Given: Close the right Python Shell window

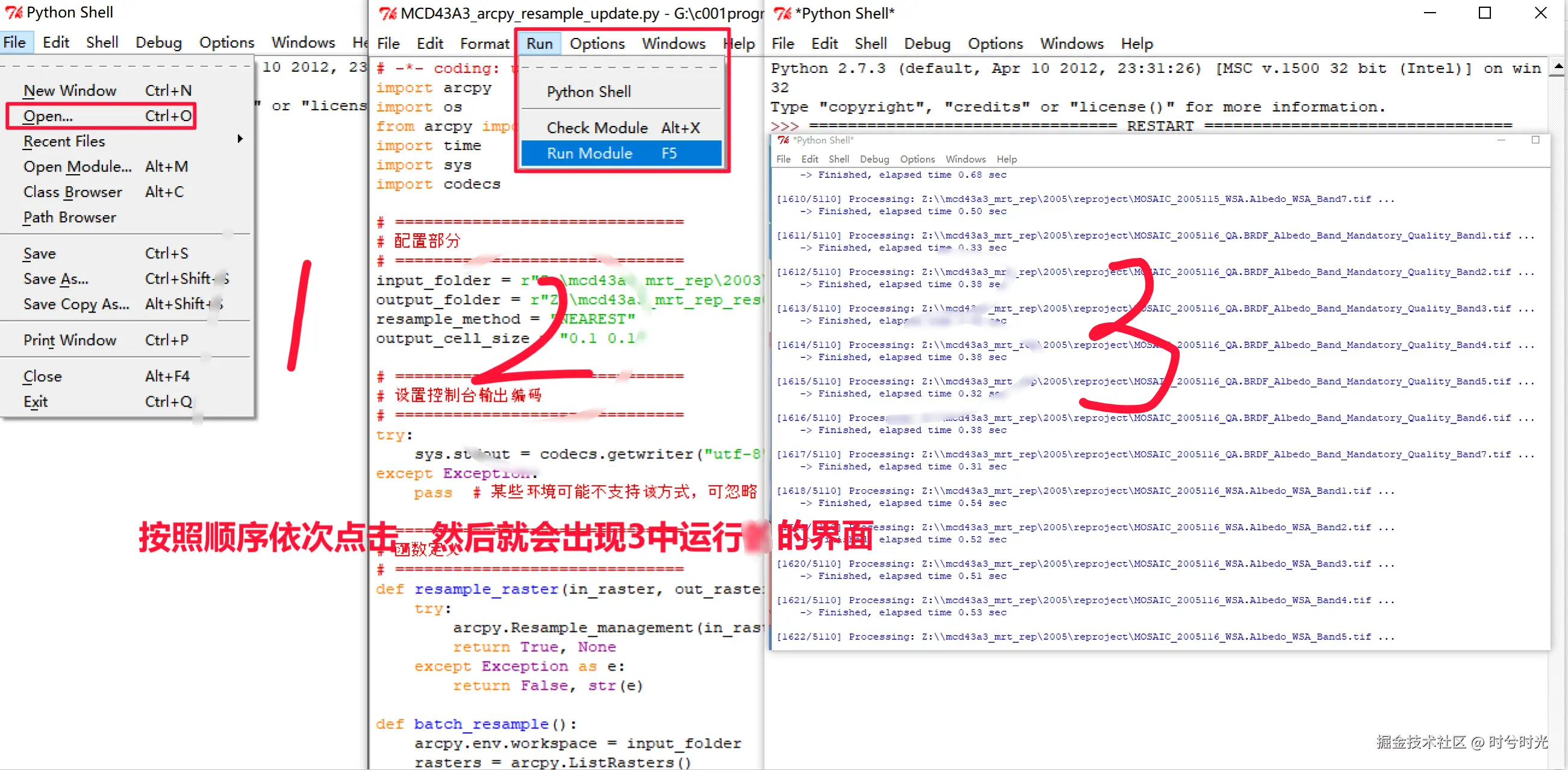Looking at the screenshot, I should point(1540,13).
